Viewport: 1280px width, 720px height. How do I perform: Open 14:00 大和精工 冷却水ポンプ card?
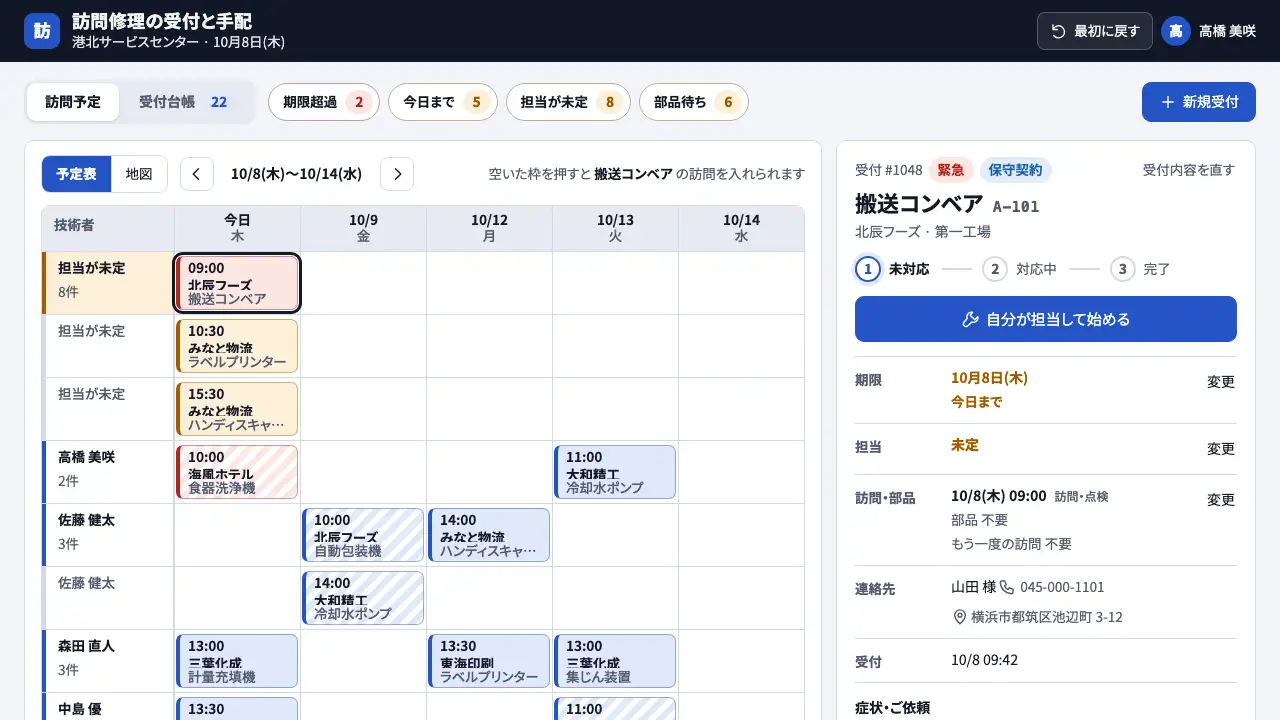[x=363, y=598]
